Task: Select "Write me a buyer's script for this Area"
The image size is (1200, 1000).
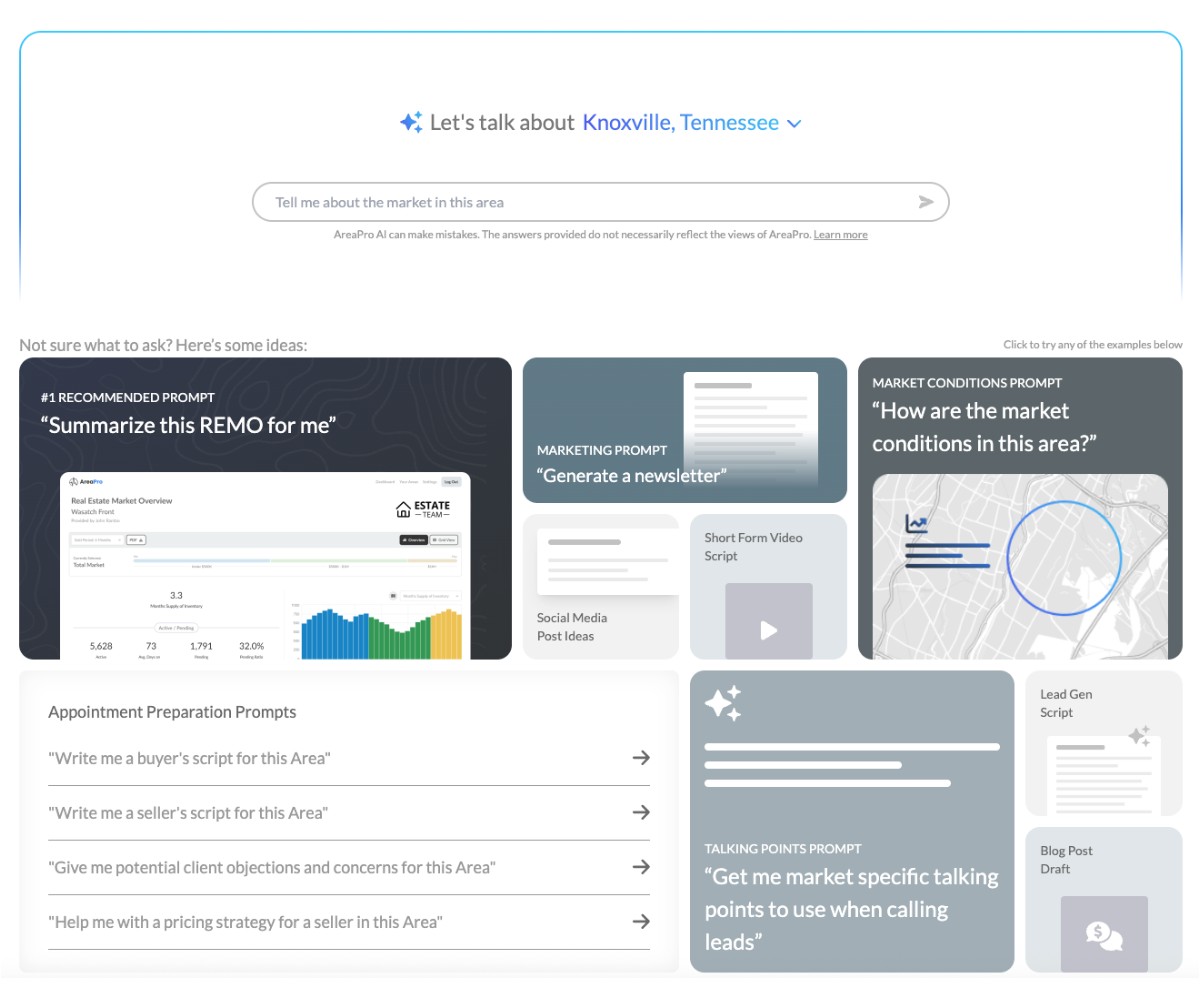Action: (x=349, y=758)
